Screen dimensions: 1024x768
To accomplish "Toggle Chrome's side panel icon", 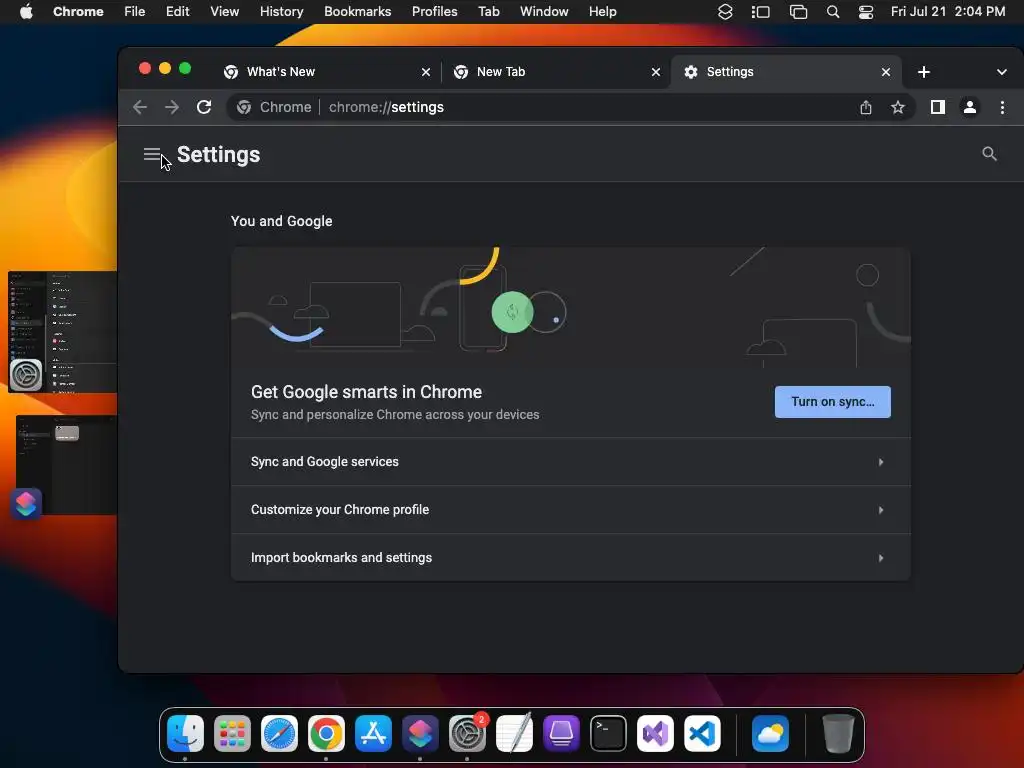I will pyautogui.click(x=937, y=107).
